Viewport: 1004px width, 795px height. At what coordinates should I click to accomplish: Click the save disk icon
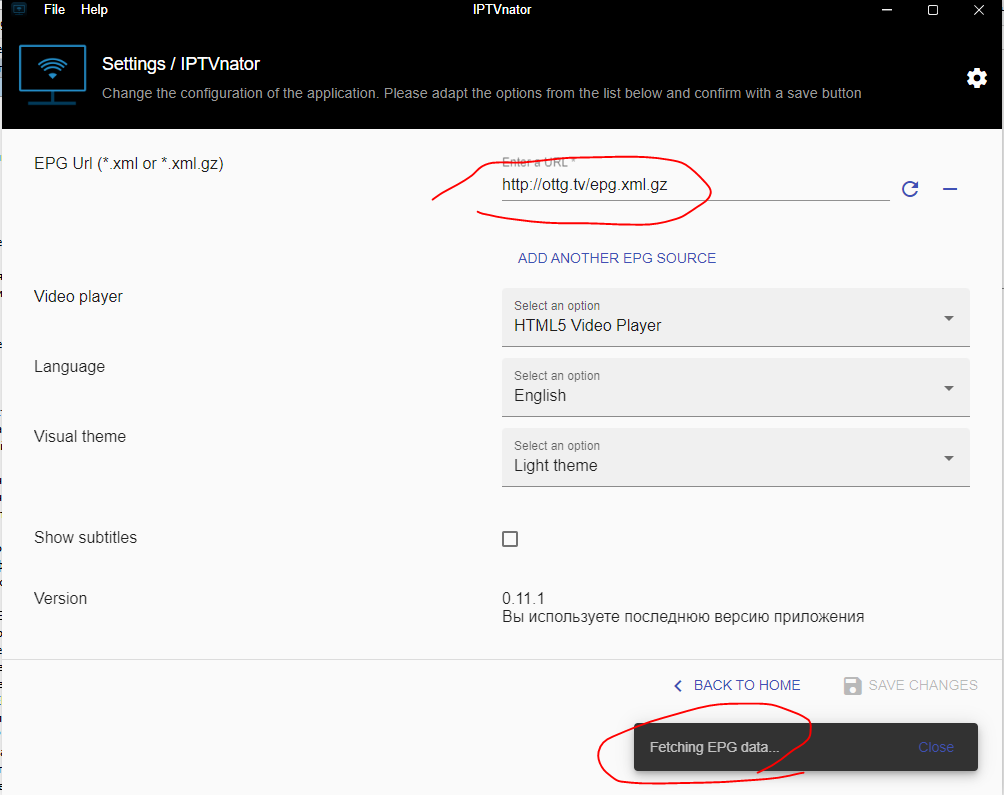[852, 686]
